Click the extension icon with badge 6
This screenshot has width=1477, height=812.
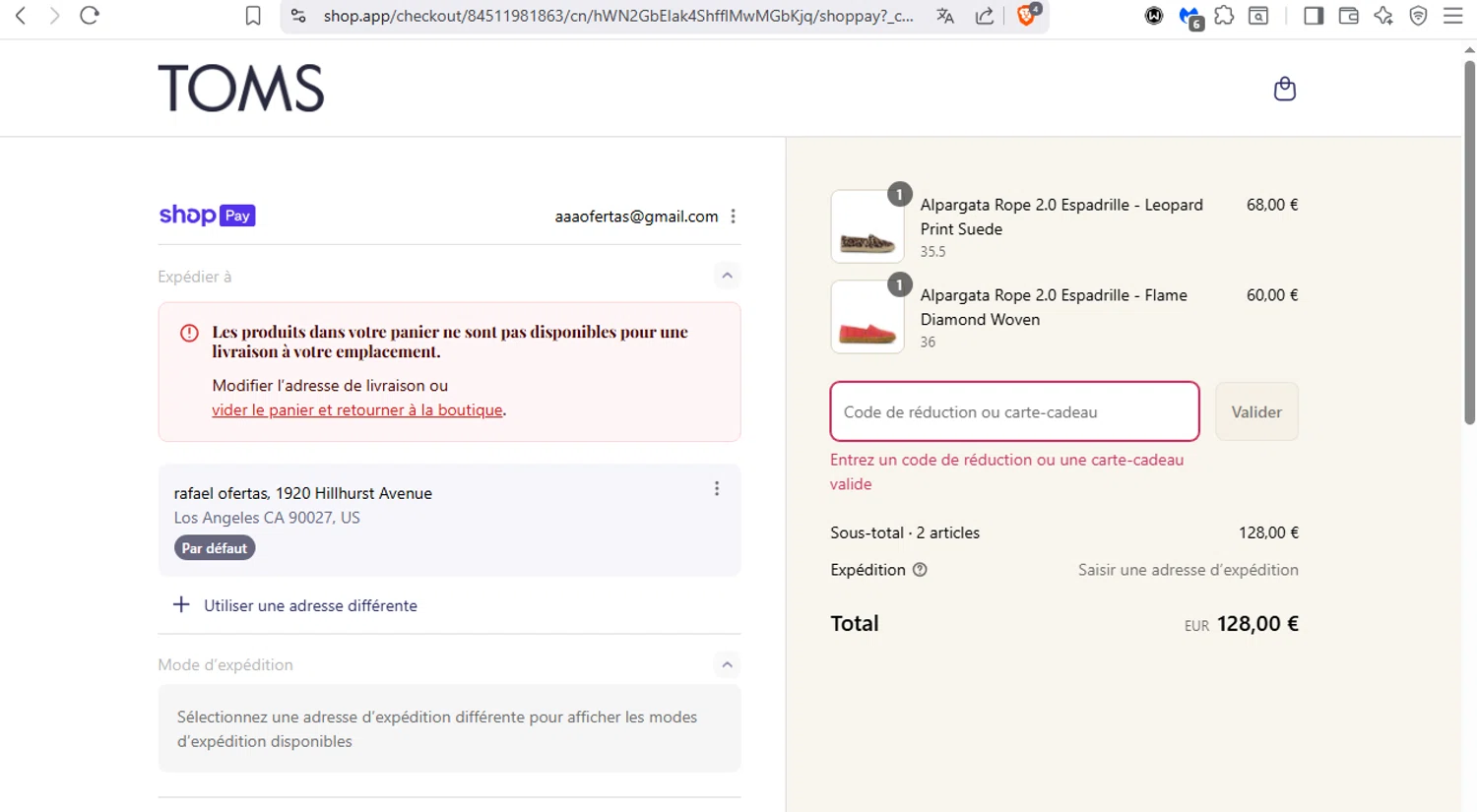click(x=1190, y=17)
